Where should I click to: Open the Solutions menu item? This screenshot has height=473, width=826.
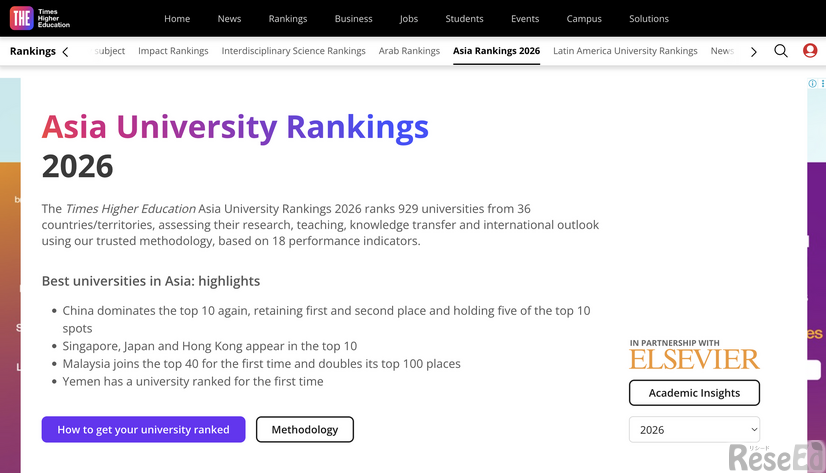coord(648,18)
